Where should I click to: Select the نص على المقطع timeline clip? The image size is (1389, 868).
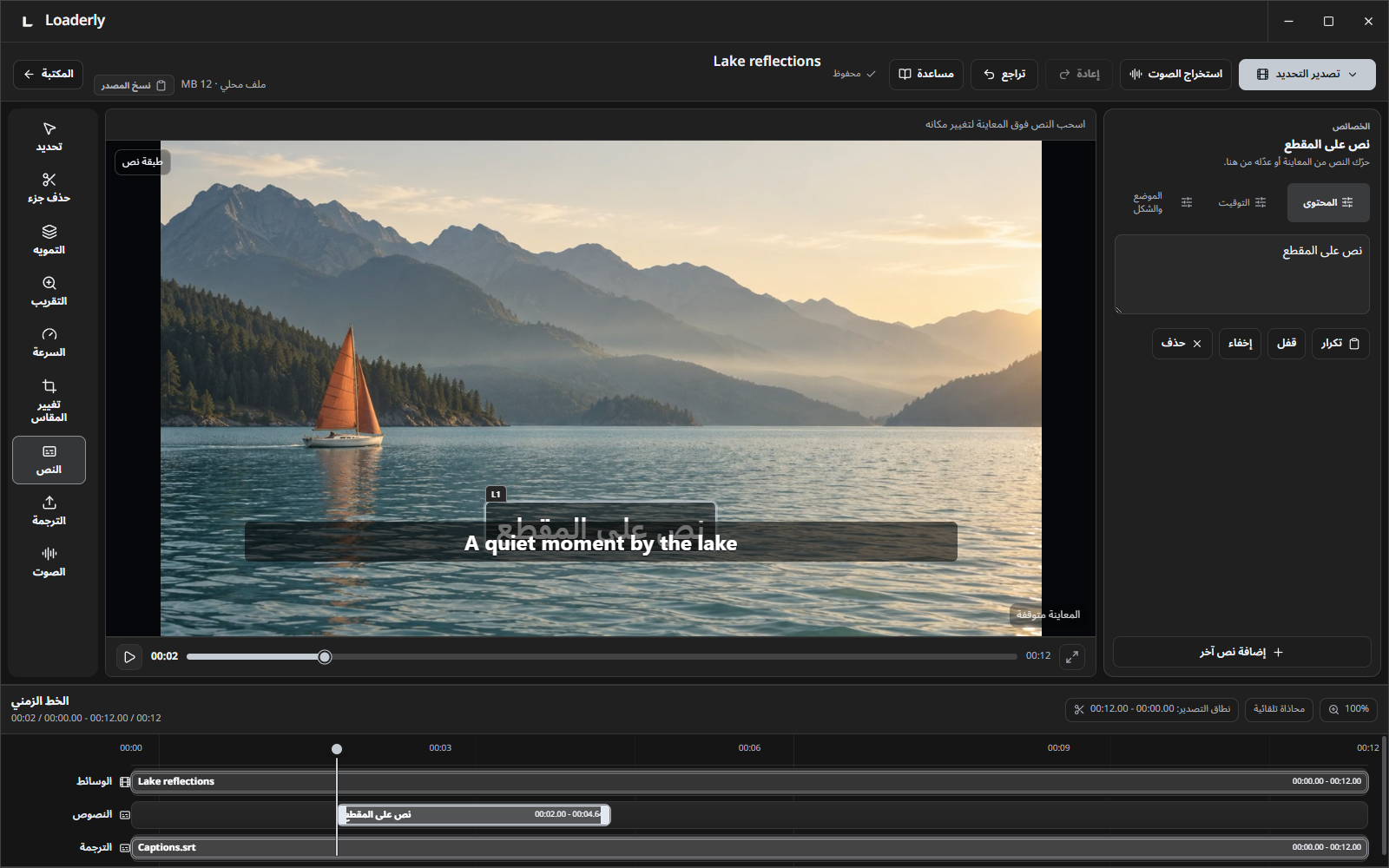click(474, 815)
